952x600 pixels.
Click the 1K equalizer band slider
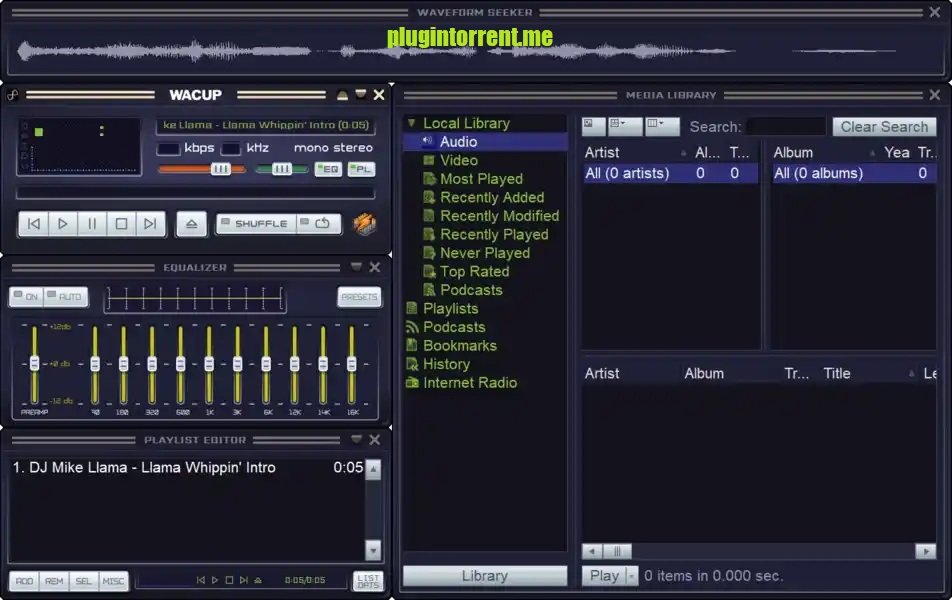point(209,364)
